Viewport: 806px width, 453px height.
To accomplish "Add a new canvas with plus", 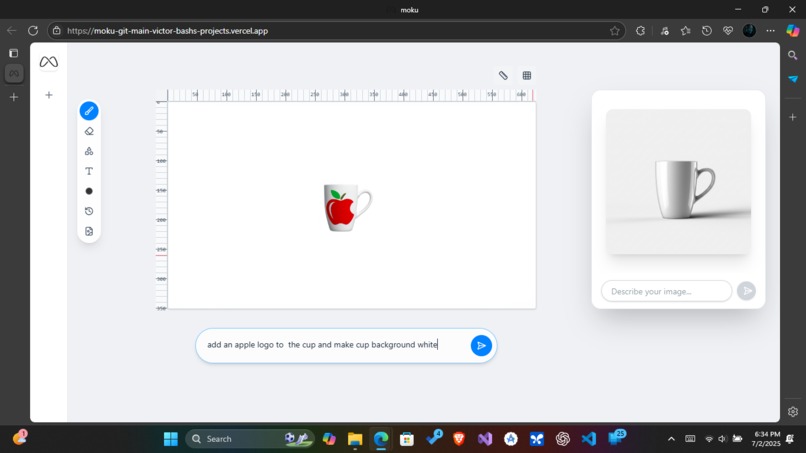I will pyautogui.click(x=49, y=95).
